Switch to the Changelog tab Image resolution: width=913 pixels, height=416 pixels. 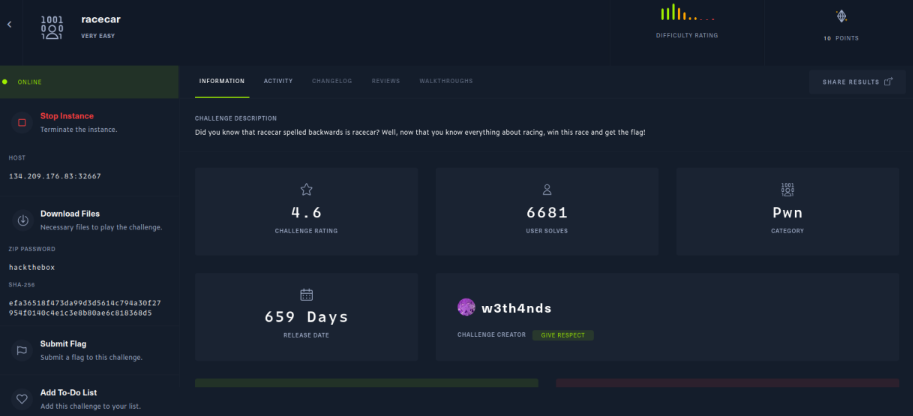click(331, 81)
